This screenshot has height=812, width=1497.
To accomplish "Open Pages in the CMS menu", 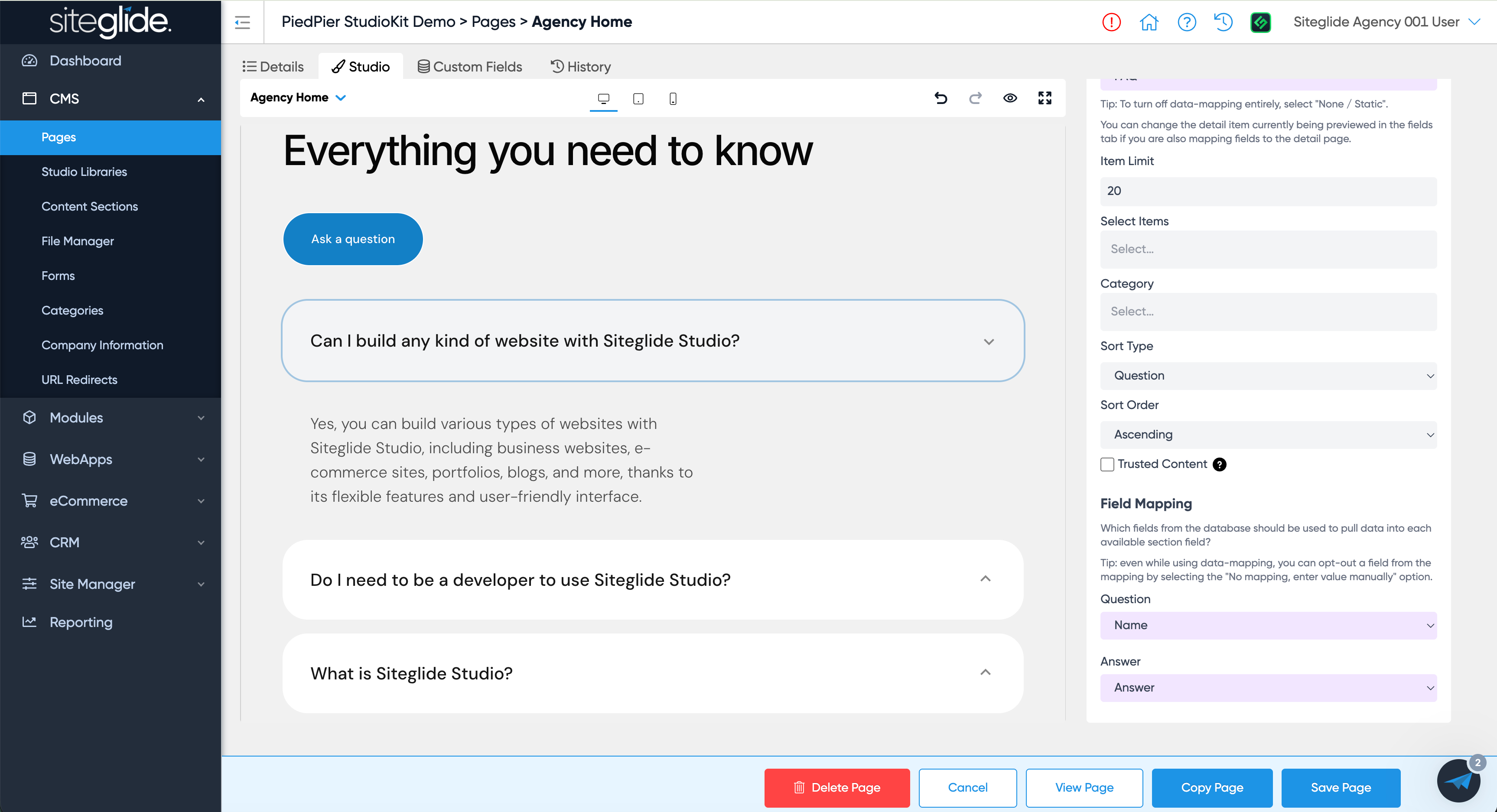I will [111, 138].
